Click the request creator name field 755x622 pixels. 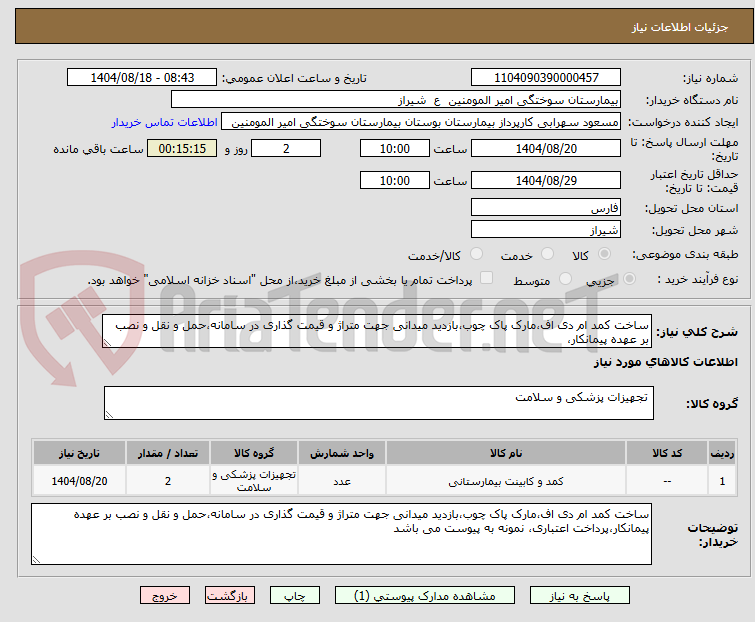coord(421,122)
